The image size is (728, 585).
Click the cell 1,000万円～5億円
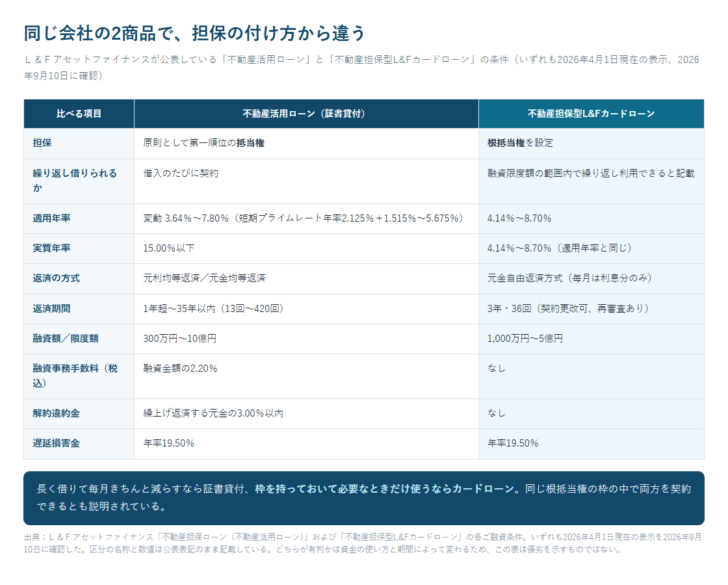[591, 339]
